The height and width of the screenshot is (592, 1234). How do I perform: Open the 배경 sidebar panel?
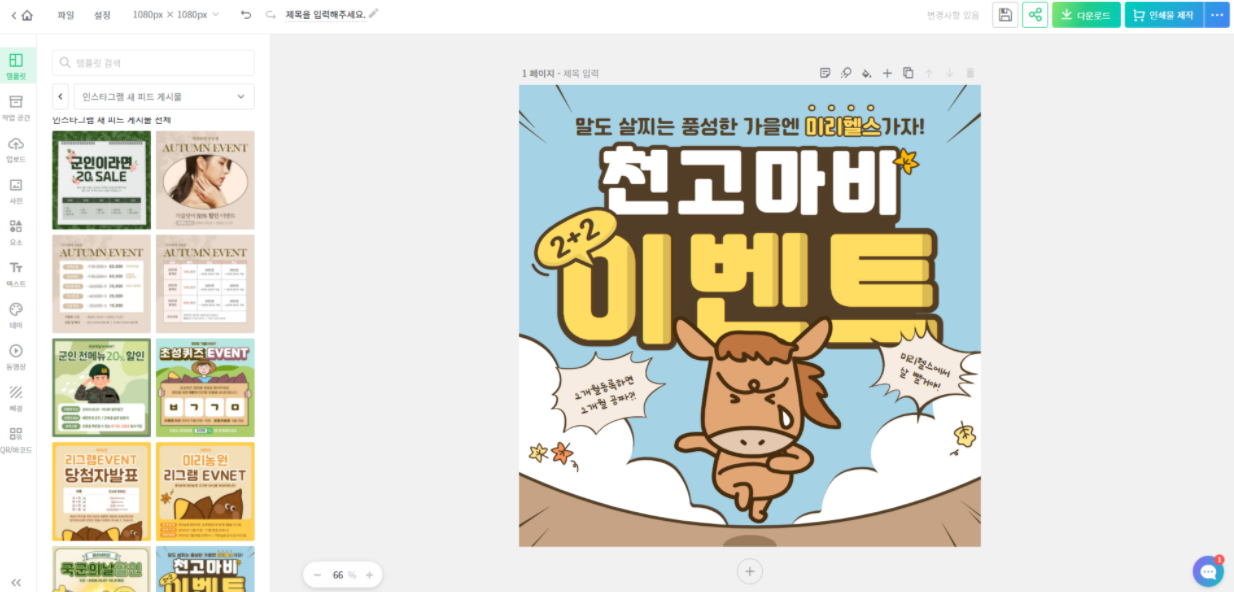[16, 399]
